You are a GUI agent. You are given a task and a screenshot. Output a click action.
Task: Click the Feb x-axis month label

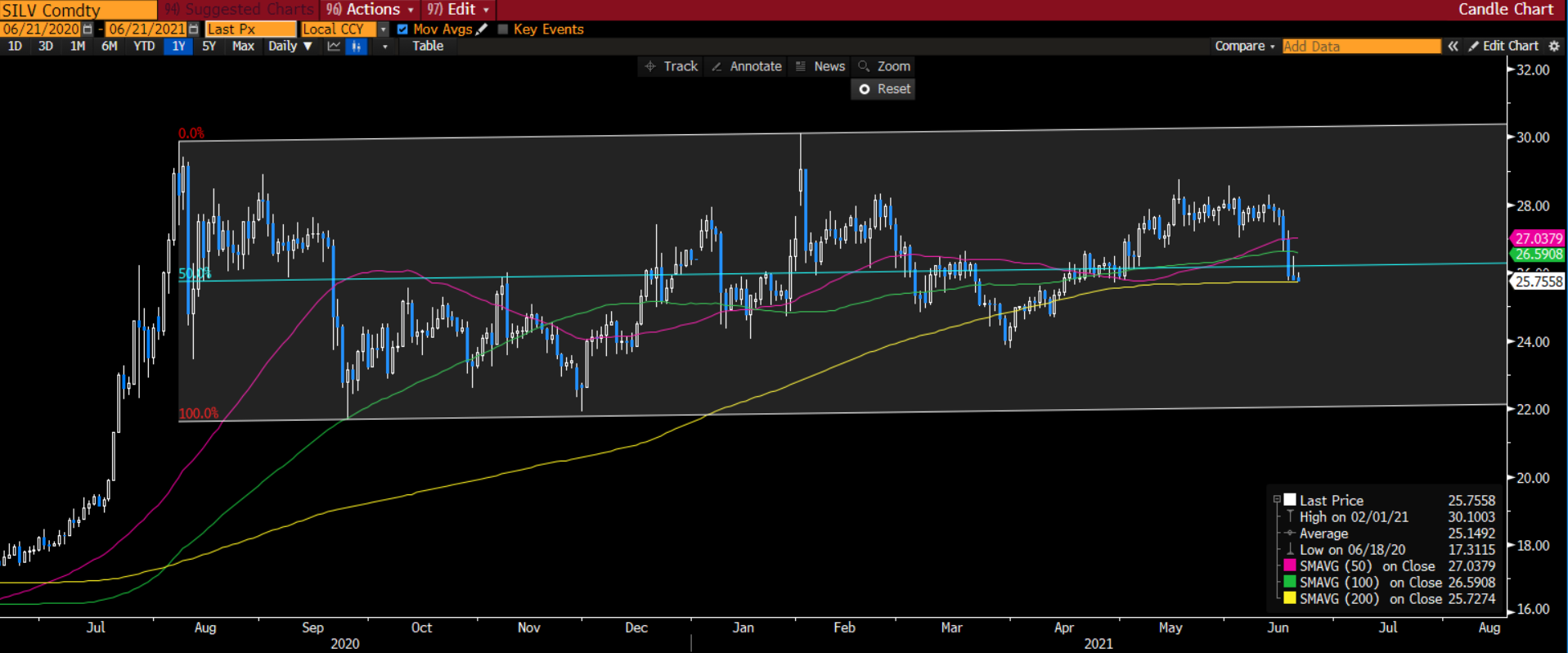(844, 628)
